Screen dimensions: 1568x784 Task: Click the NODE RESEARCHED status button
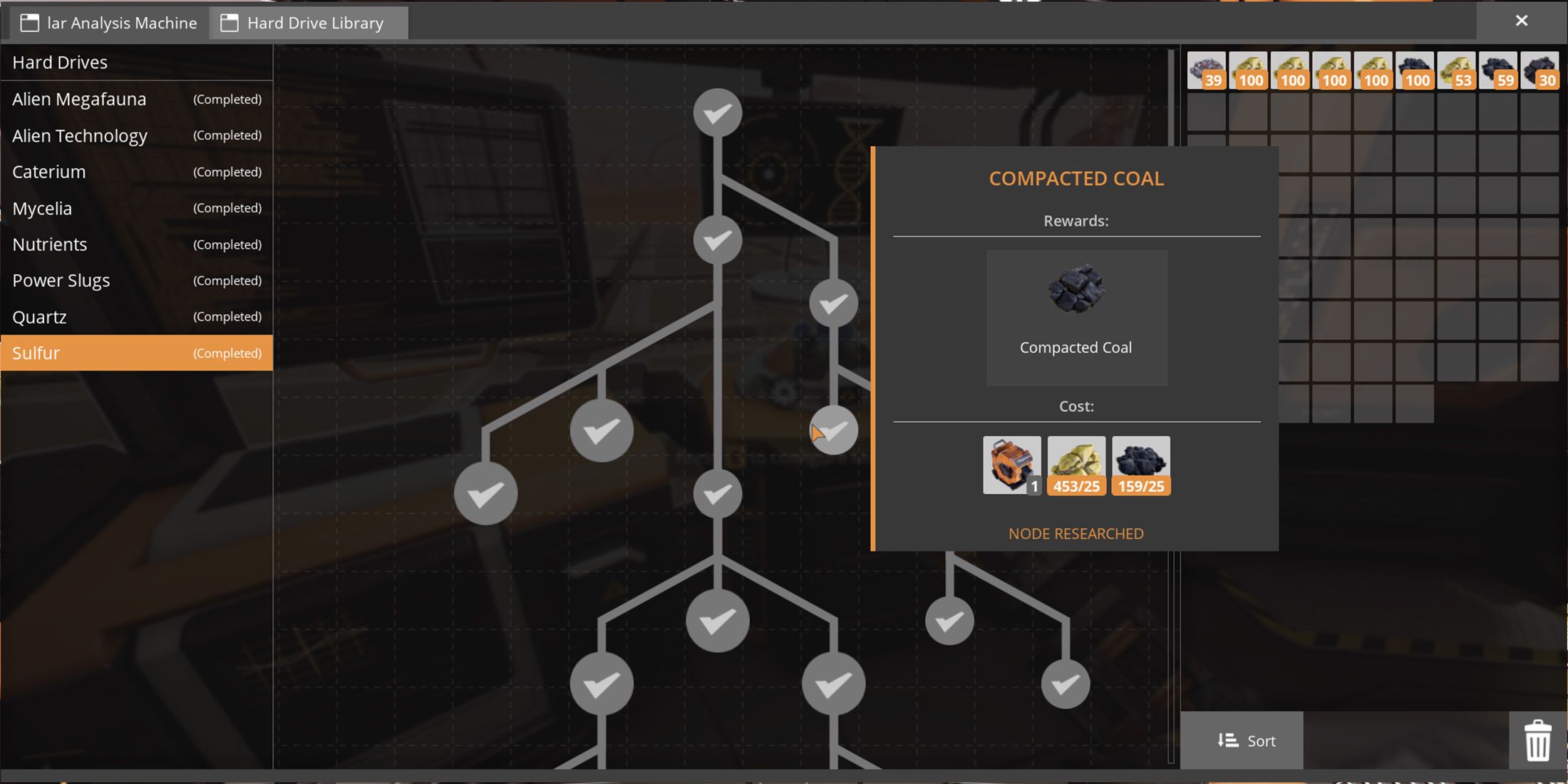(1076, 533)
